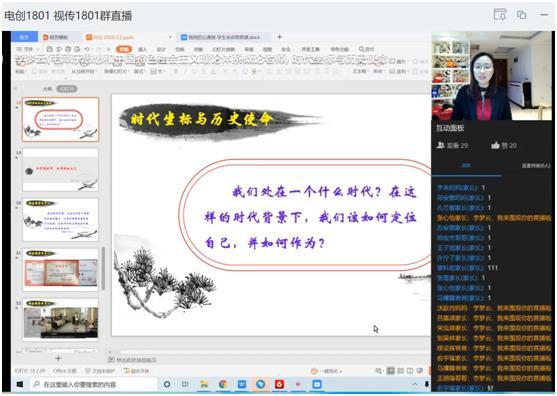Image resolution: width=557 pixels, height=396 pixels.
Task: Click the slide thumbnail panel vertical scrollbar
Action: click(x=103, y=268)
